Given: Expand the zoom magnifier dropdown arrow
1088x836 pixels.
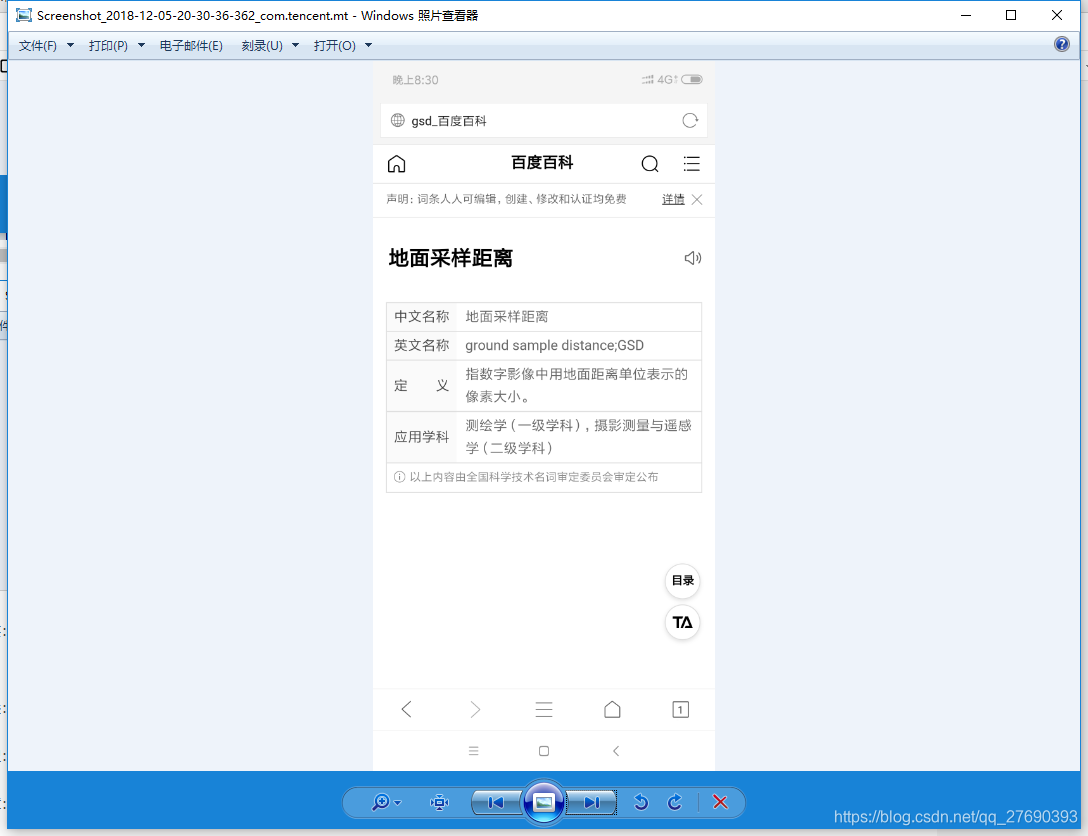Looking at the screenshot, I should tap(398, 803).
